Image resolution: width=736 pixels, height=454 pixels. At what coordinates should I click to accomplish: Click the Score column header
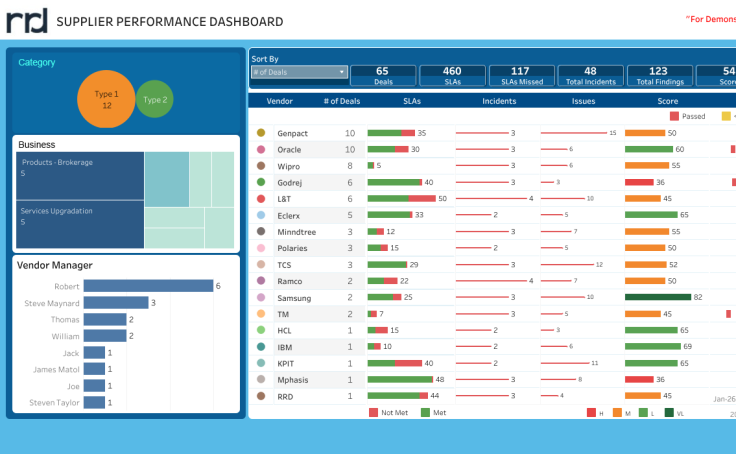(x=667, y=101)
